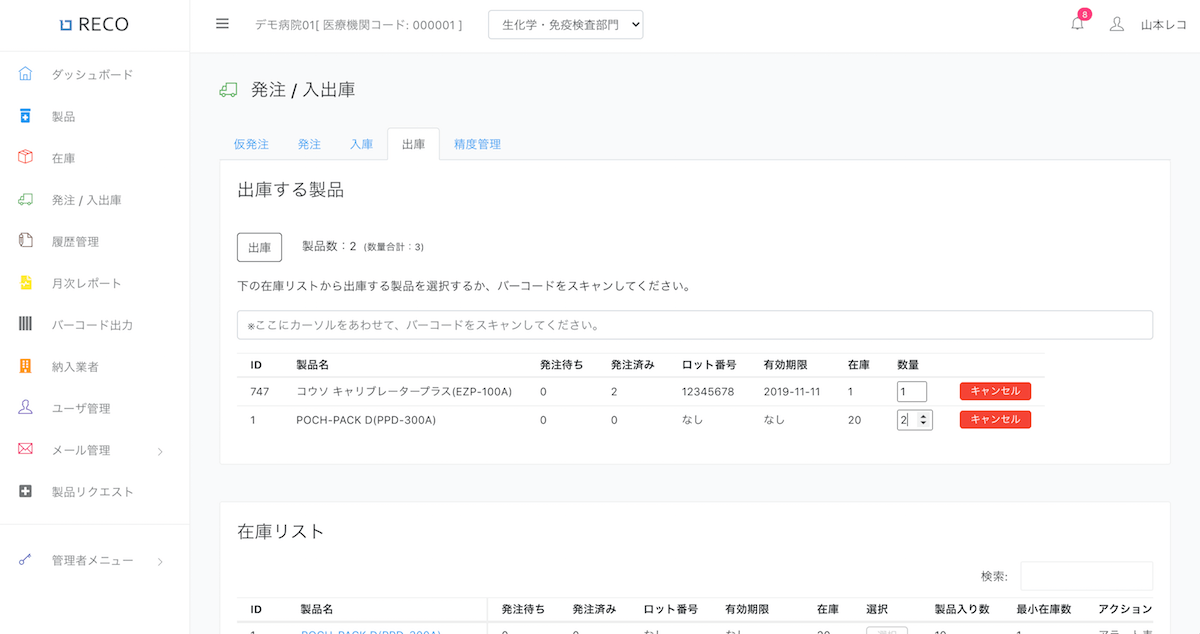The width and height of the screenshot is (1200, 634).
Task: Click the user profile icon
Action: pos(1117,24)
